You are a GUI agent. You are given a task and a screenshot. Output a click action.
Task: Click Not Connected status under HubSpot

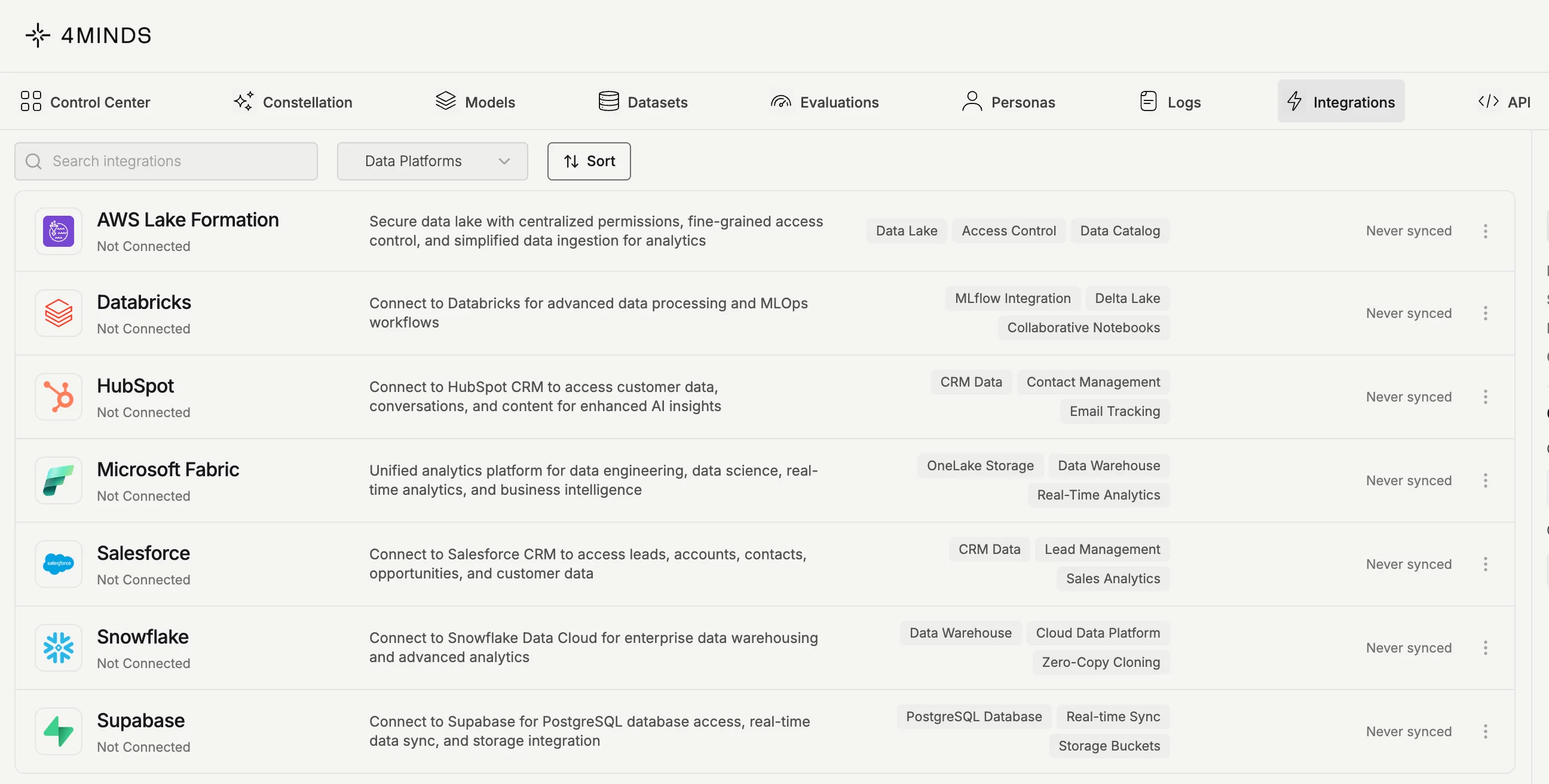click(x=143, y=412)
